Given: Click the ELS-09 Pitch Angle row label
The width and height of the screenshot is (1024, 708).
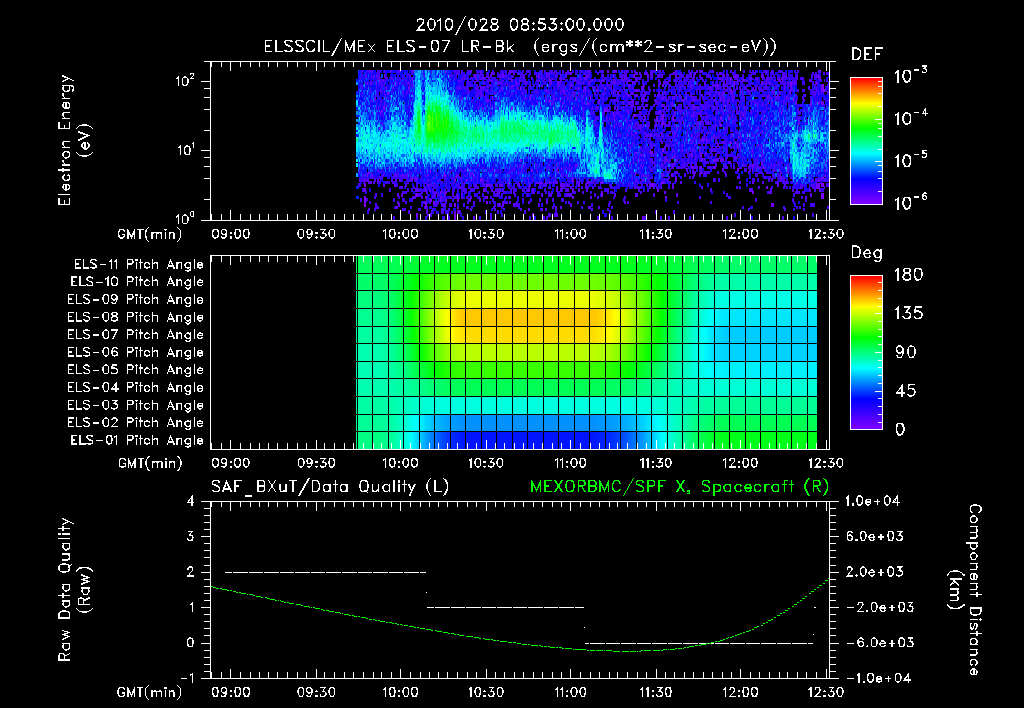Looking at the screenshot, I should click(x=135, y=300).
